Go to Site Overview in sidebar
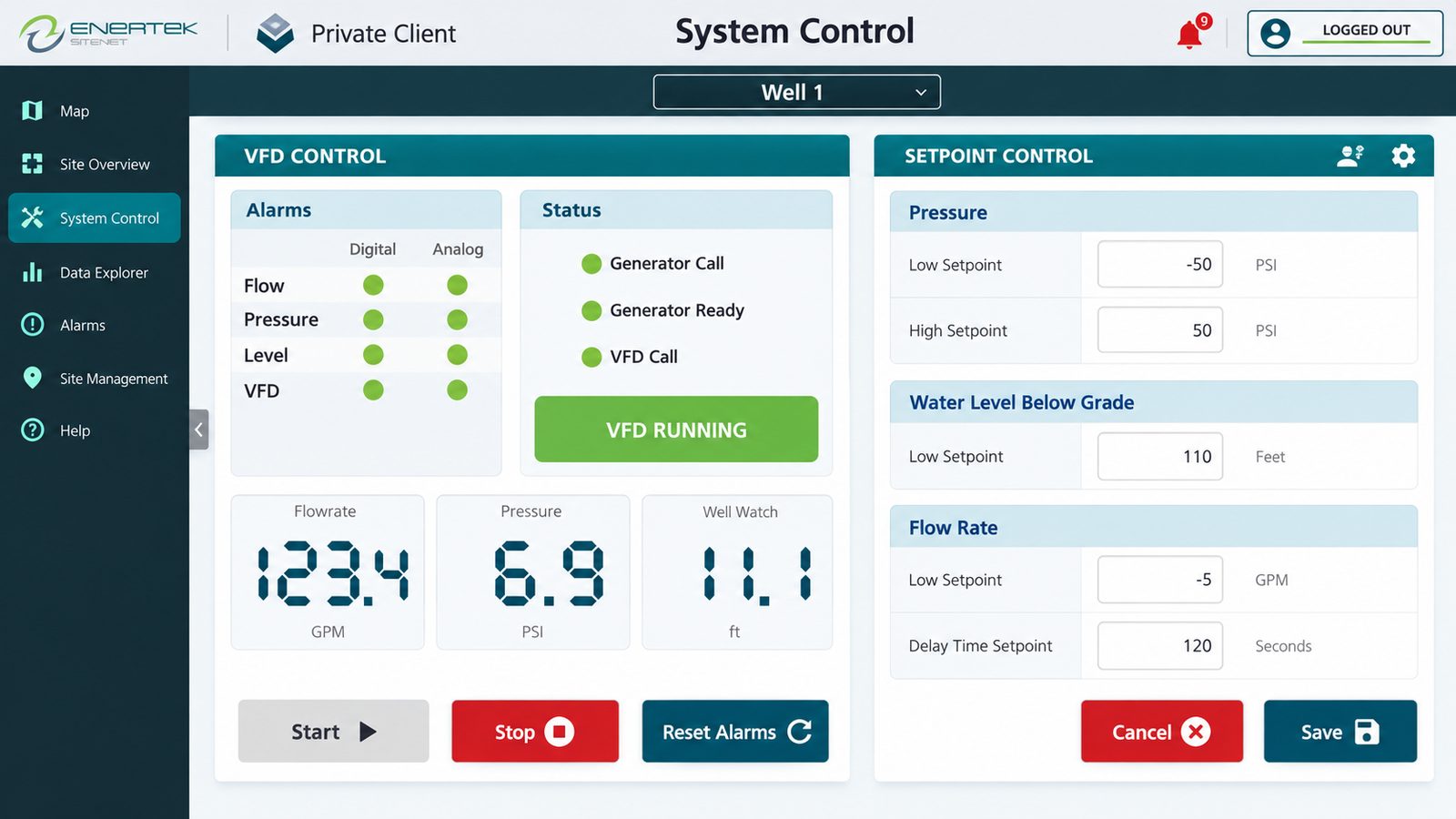The height and width of the screenshot is (819, 1456). [95, 165]
